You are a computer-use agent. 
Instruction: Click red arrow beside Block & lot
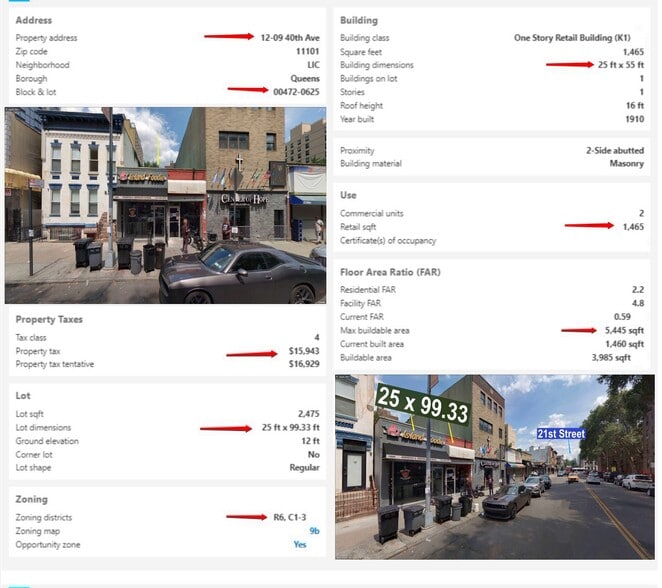(249, 90)
